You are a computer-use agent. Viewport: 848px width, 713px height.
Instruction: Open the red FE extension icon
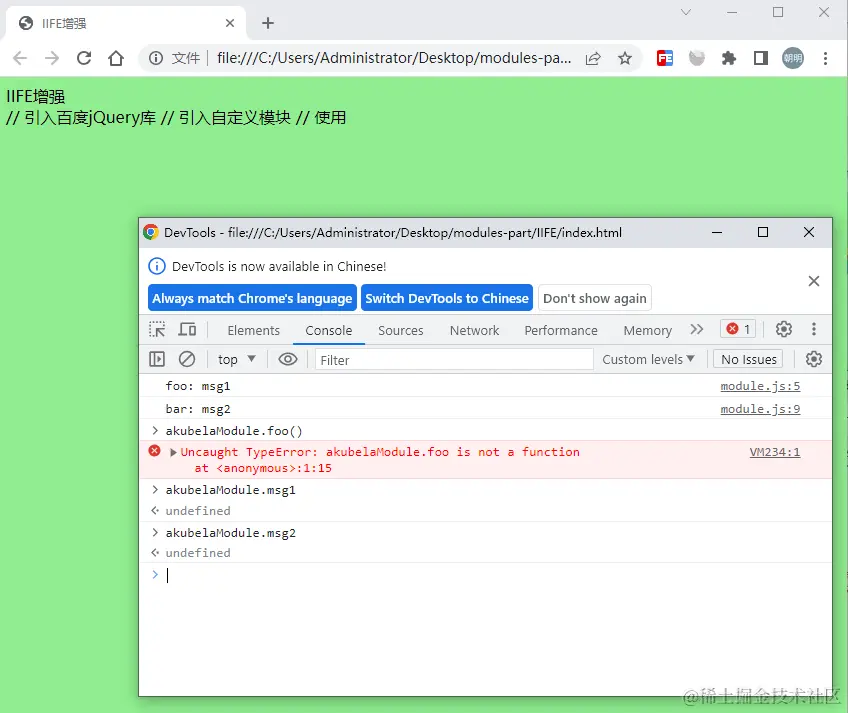665,58
